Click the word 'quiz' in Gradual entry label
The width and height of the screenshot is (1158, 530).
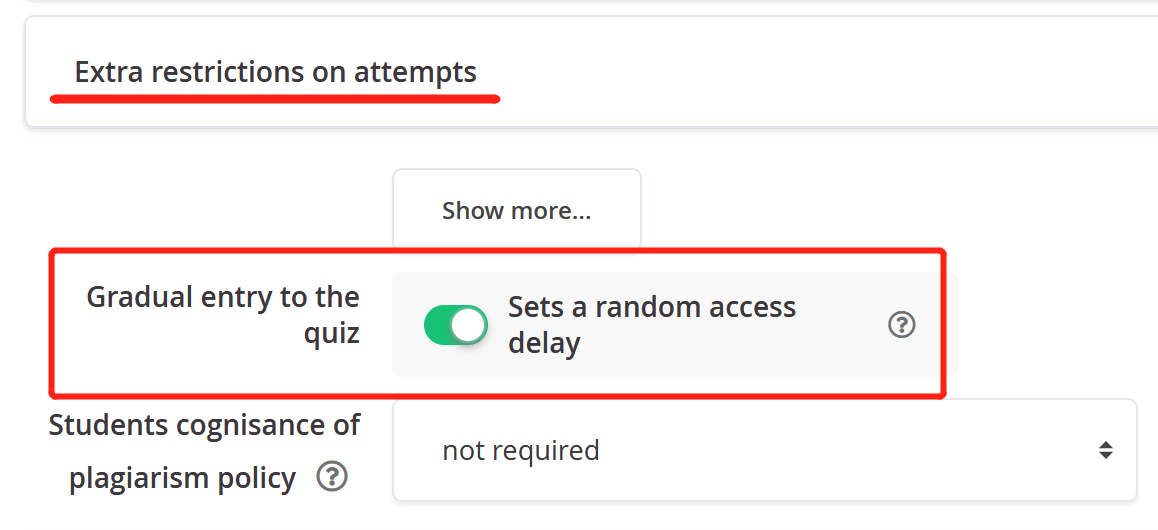point(331,334)
